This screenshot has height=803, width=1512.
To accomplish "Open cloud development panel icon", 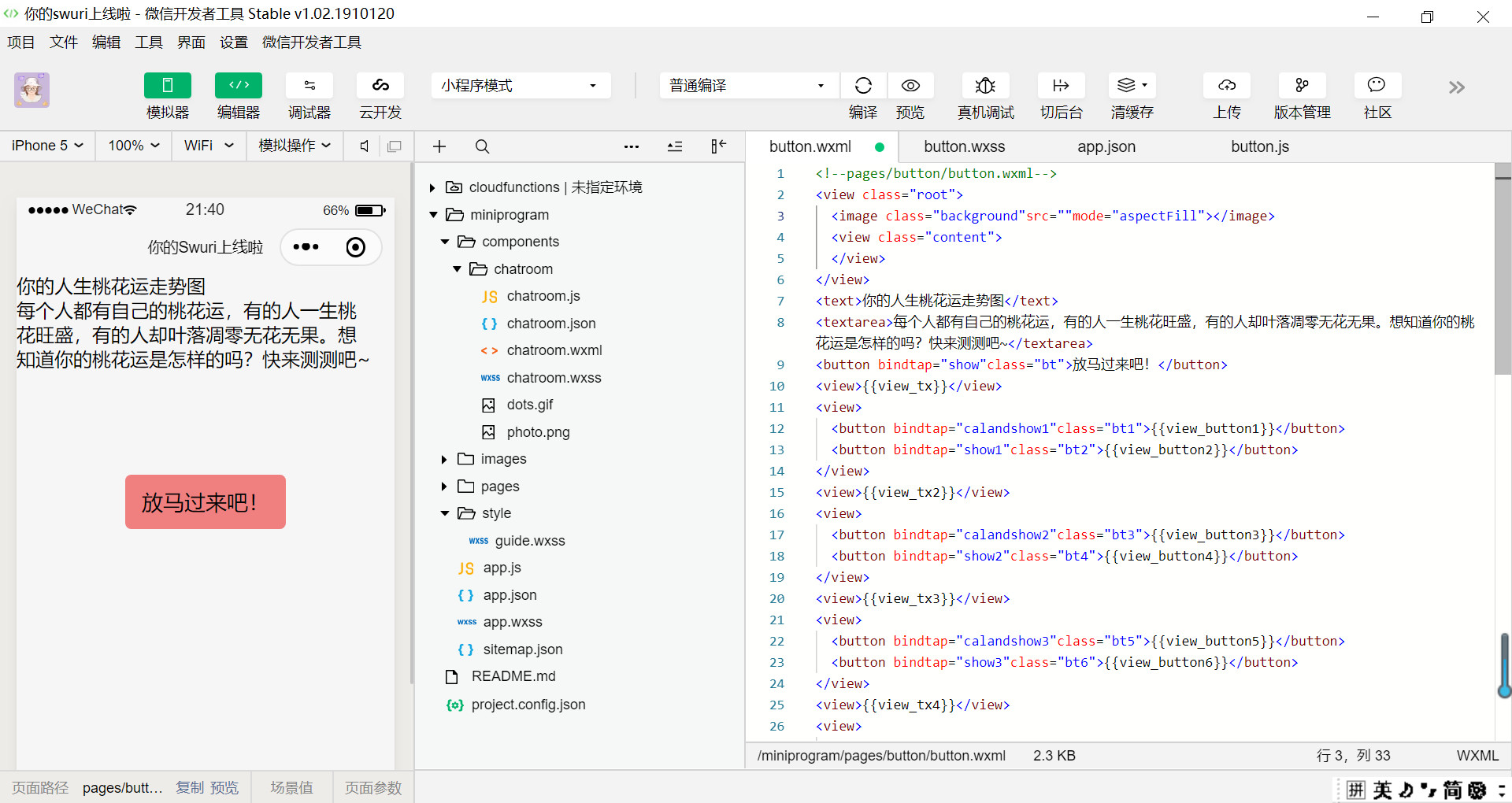I will (x=380, y=86).
